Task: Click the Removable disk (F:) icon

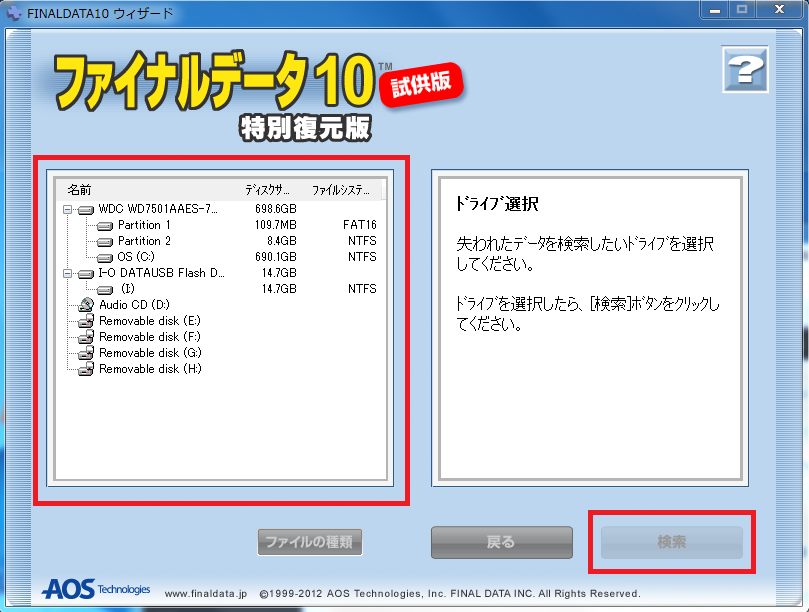Action: (x=86, y=337)
